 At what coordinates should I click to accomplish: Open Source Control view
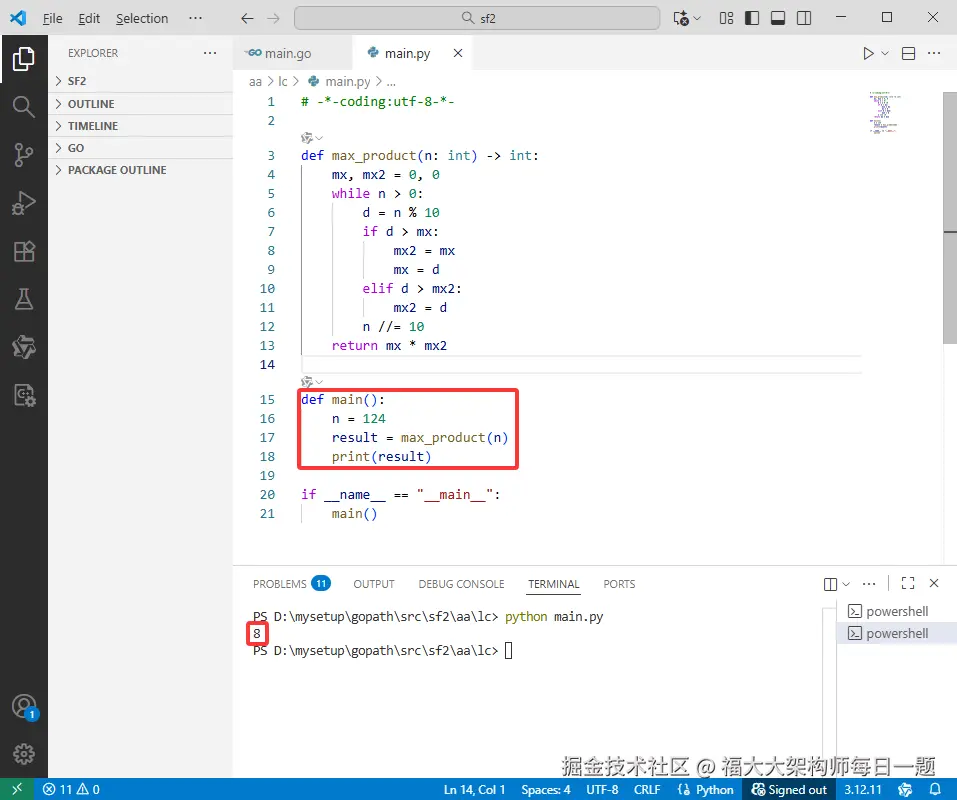(24, 155)
